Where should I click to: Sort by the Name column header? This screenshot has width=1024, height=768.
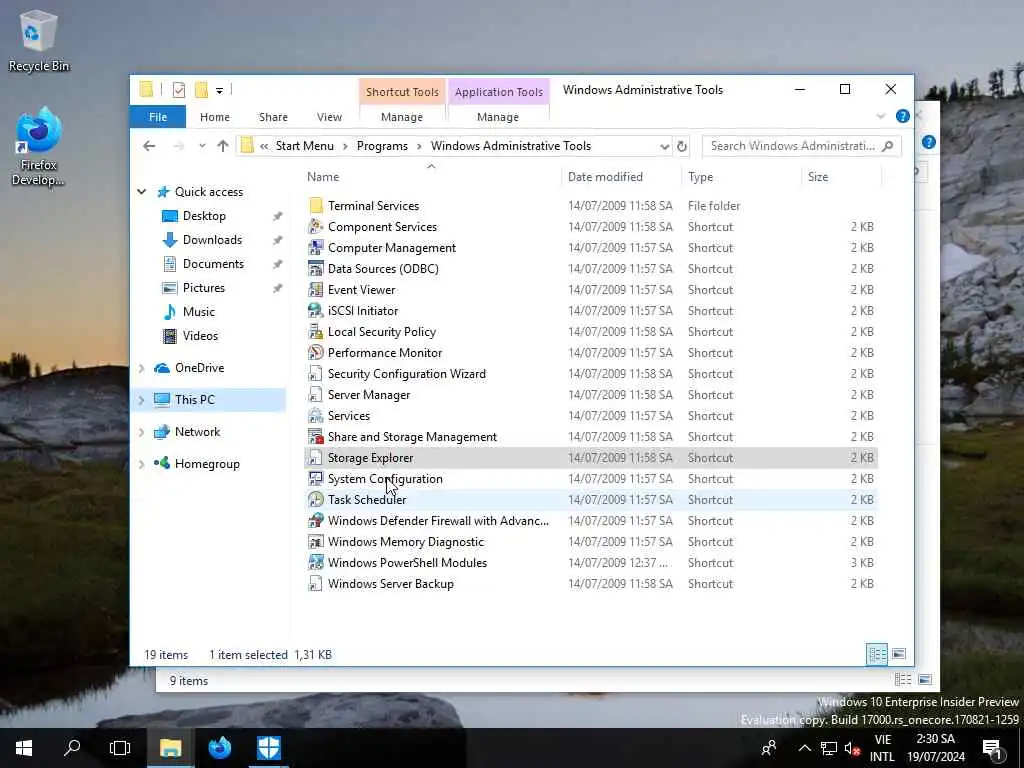point(431,177)
